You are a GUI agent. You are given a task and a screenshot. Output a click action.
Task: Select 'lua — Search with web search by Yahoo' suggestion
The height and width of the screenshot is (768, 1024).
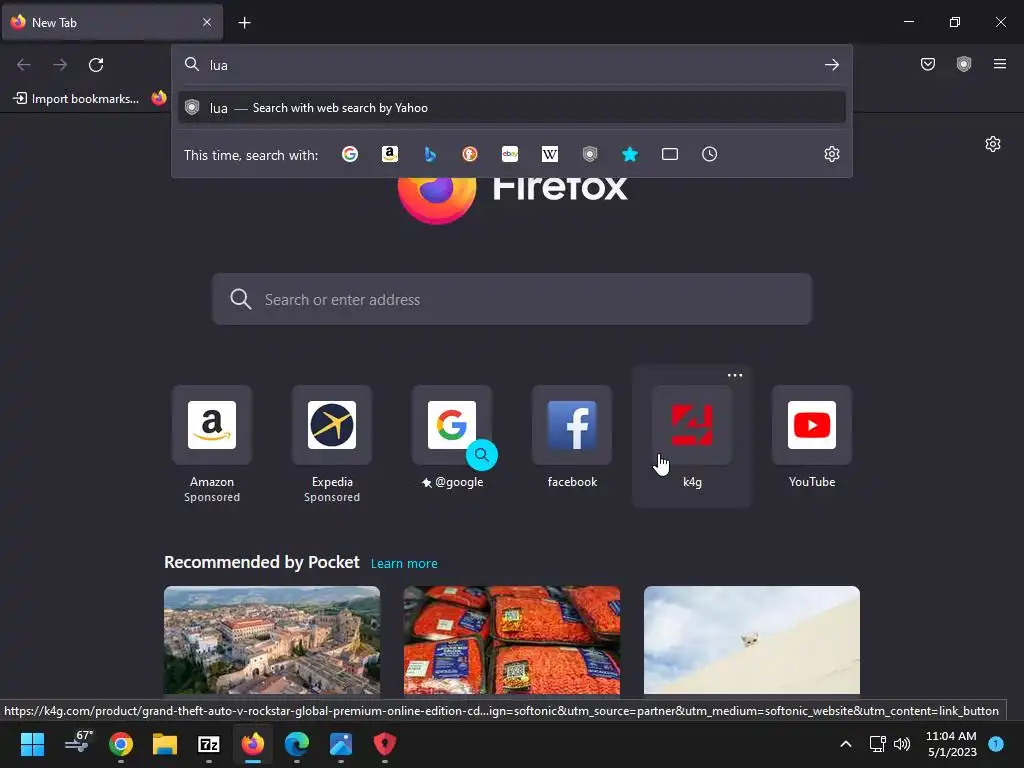511,108
